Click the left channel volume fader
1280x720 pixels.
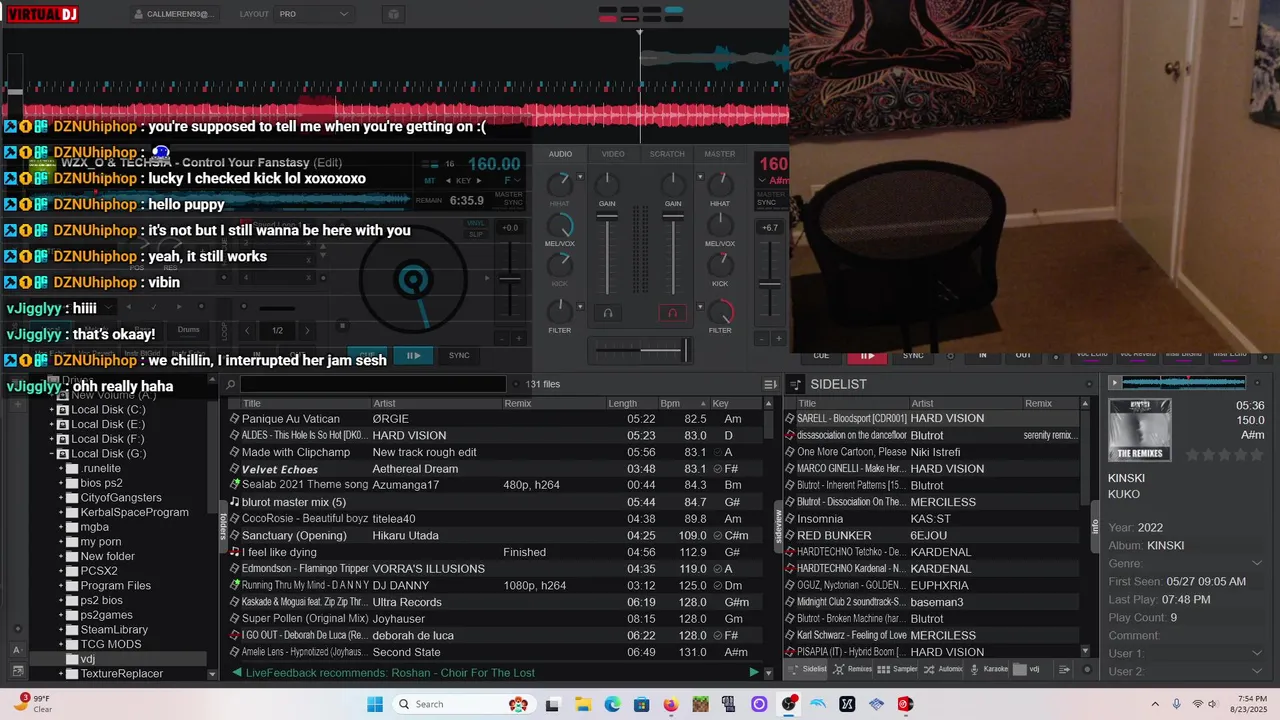[x=607, y=253]
